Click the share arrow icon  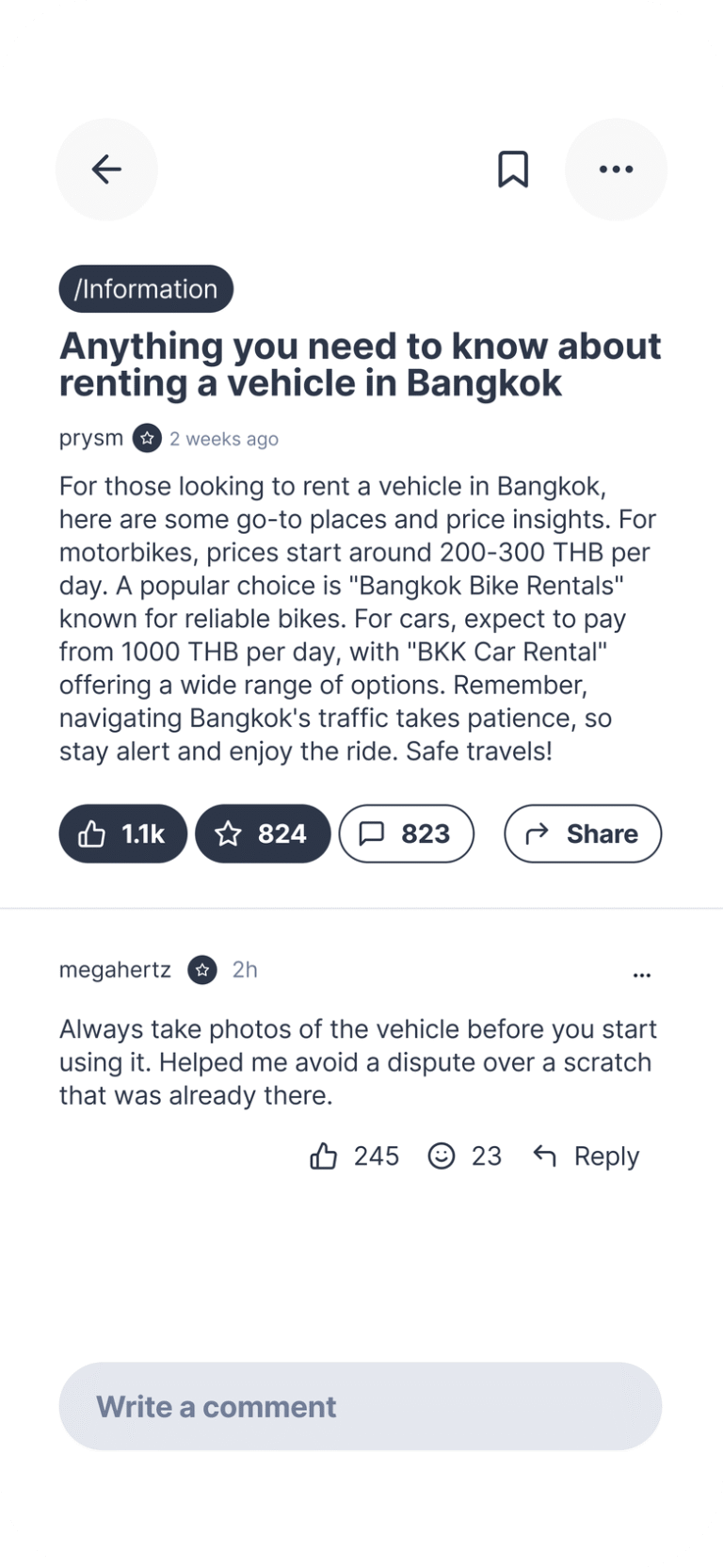[538, 833]
